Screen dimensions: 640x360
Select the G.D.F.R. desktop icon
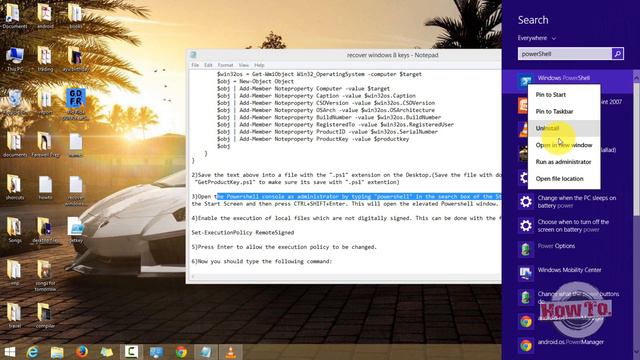[76, 104]
